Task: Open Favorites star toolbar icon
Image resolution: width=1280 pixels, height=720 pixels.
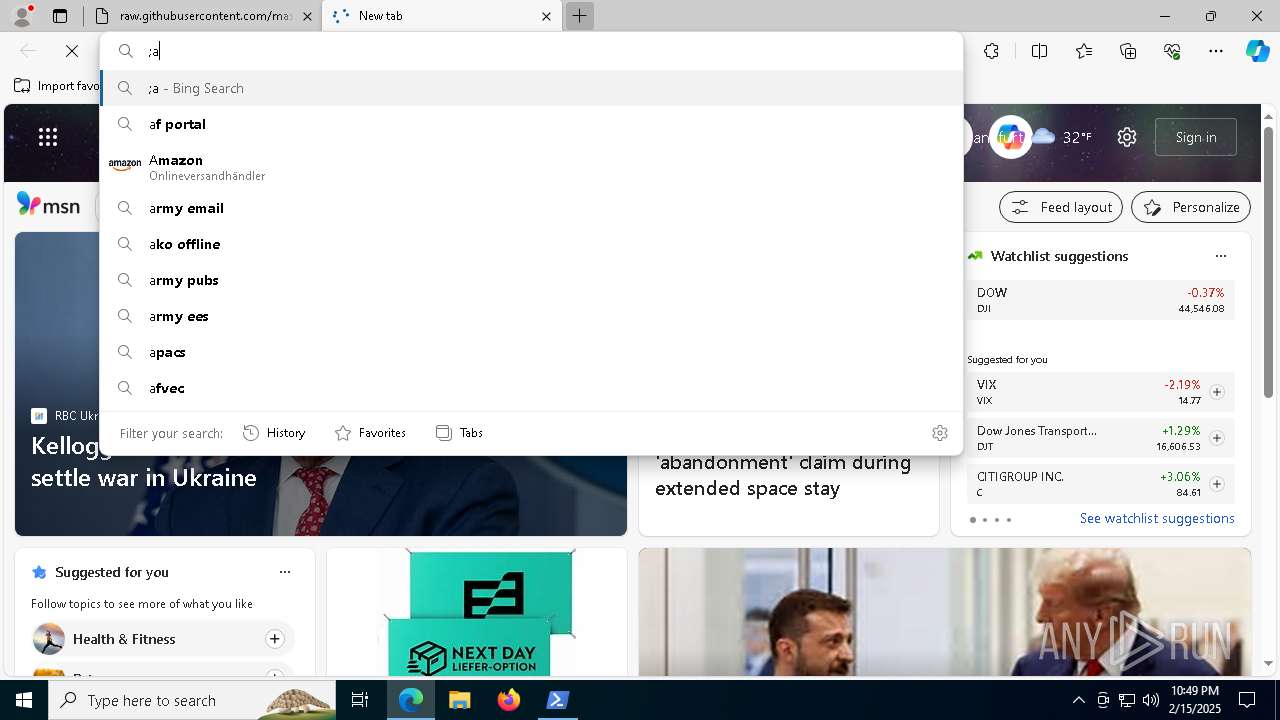Action: 1084,51
